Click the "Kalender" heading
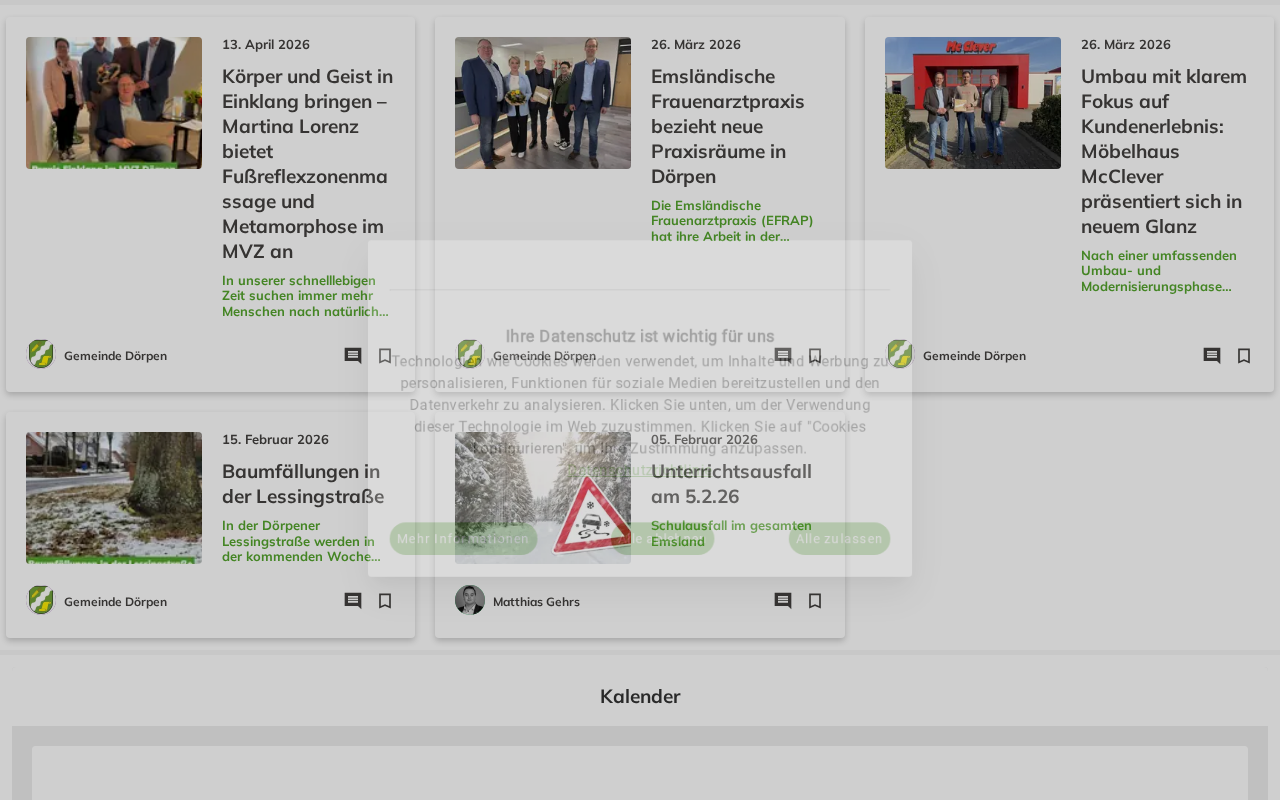 (640, 697)
